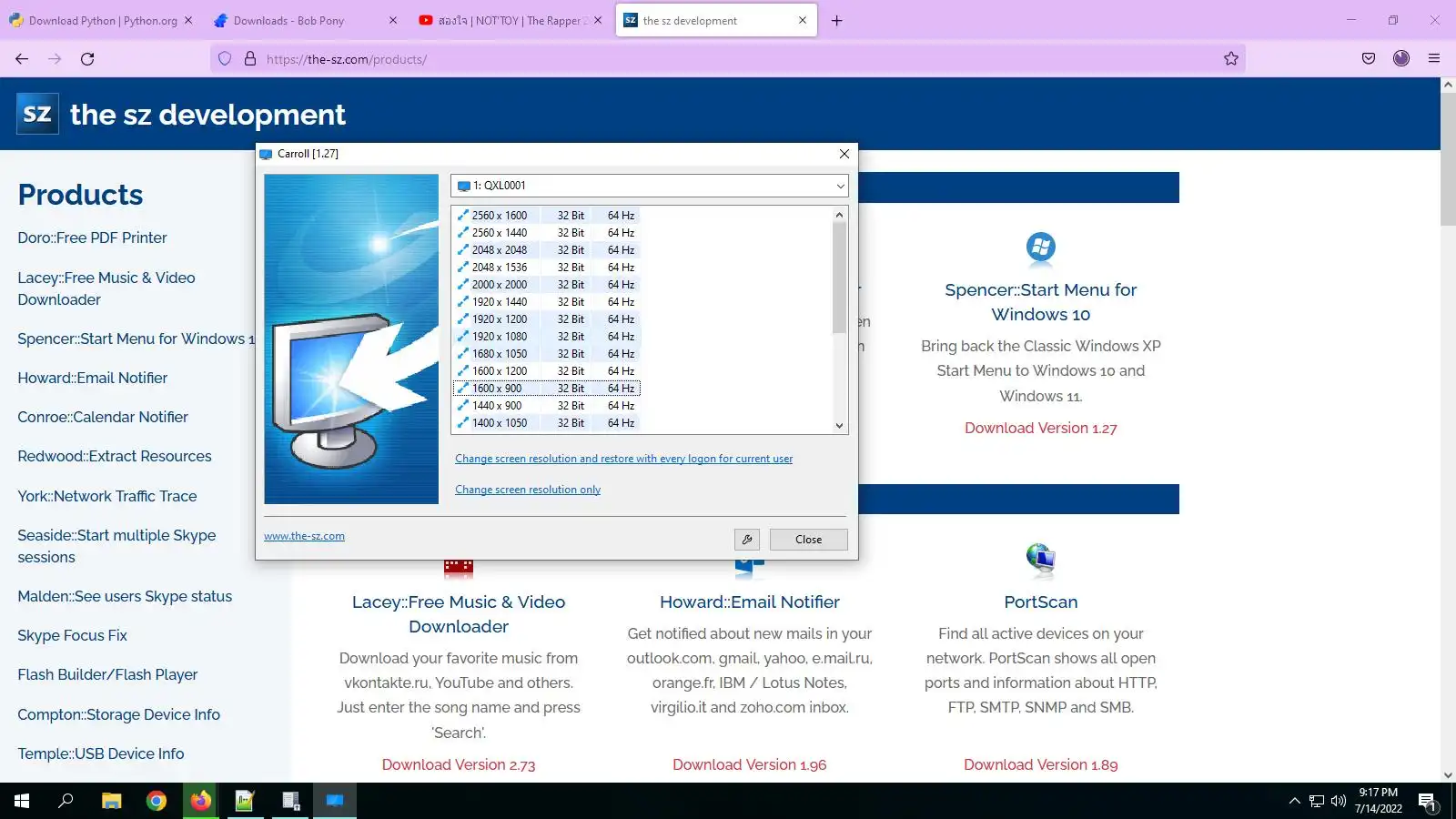Select the 1440 x 900 resolution
The image size is (1456, 819).
click(x=546, y=406)
